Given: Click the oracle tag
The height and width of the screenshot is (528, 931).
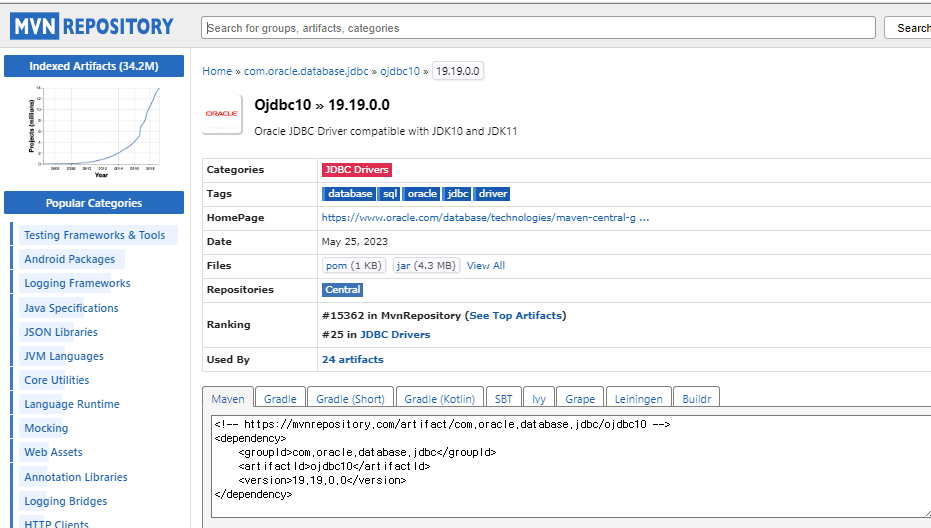Looking at the screenshot, I should [422, 194].
